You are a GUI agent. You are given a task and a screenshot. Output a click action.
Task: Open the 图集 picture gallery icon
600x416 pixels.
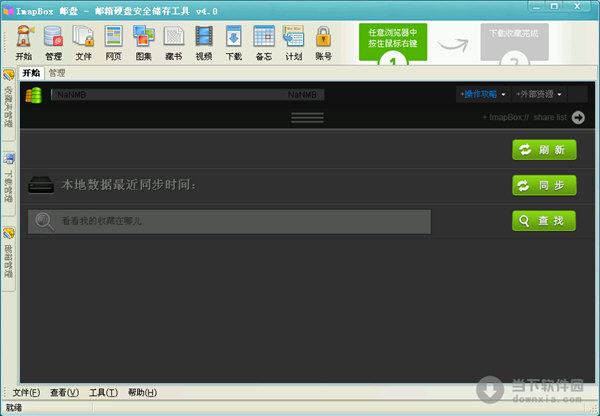(143, 42)
